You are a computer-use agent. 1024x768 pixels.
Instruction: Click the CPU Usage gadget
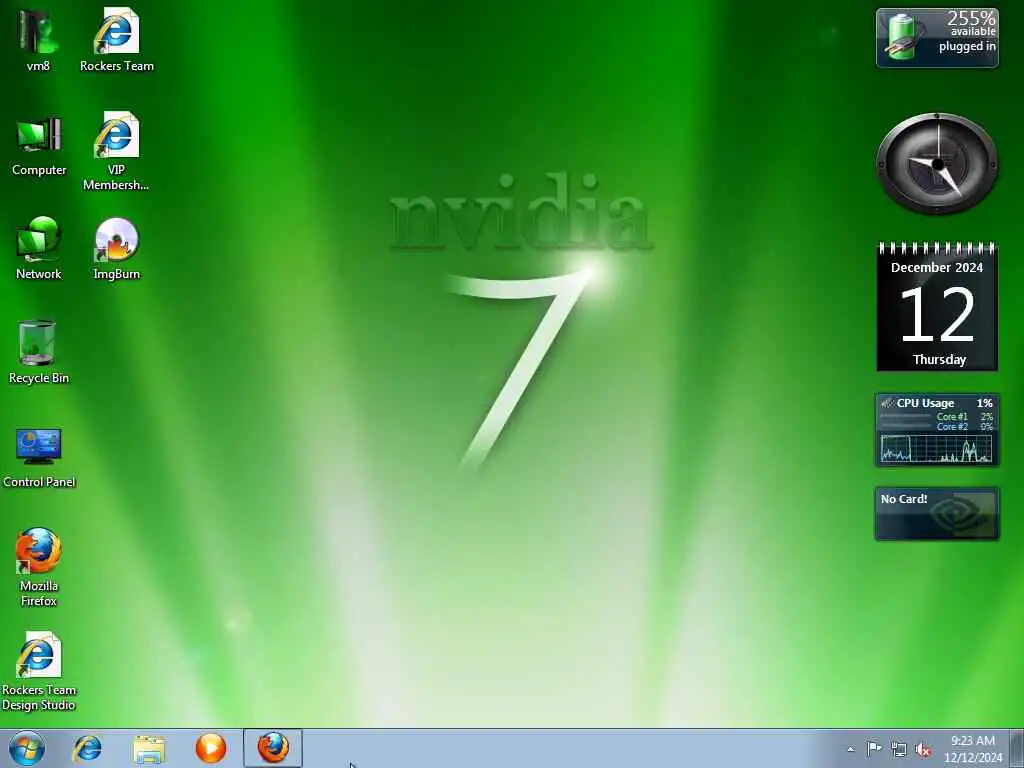click(x=937, y=430)
